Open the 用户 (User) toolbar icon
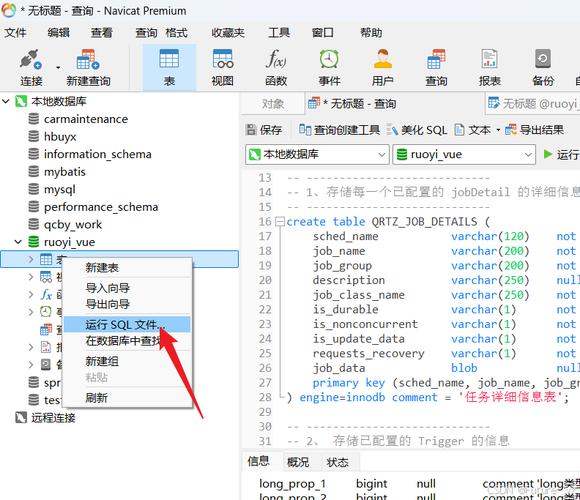The width and height of the screenshot is (580, 500). click(382, 68)
